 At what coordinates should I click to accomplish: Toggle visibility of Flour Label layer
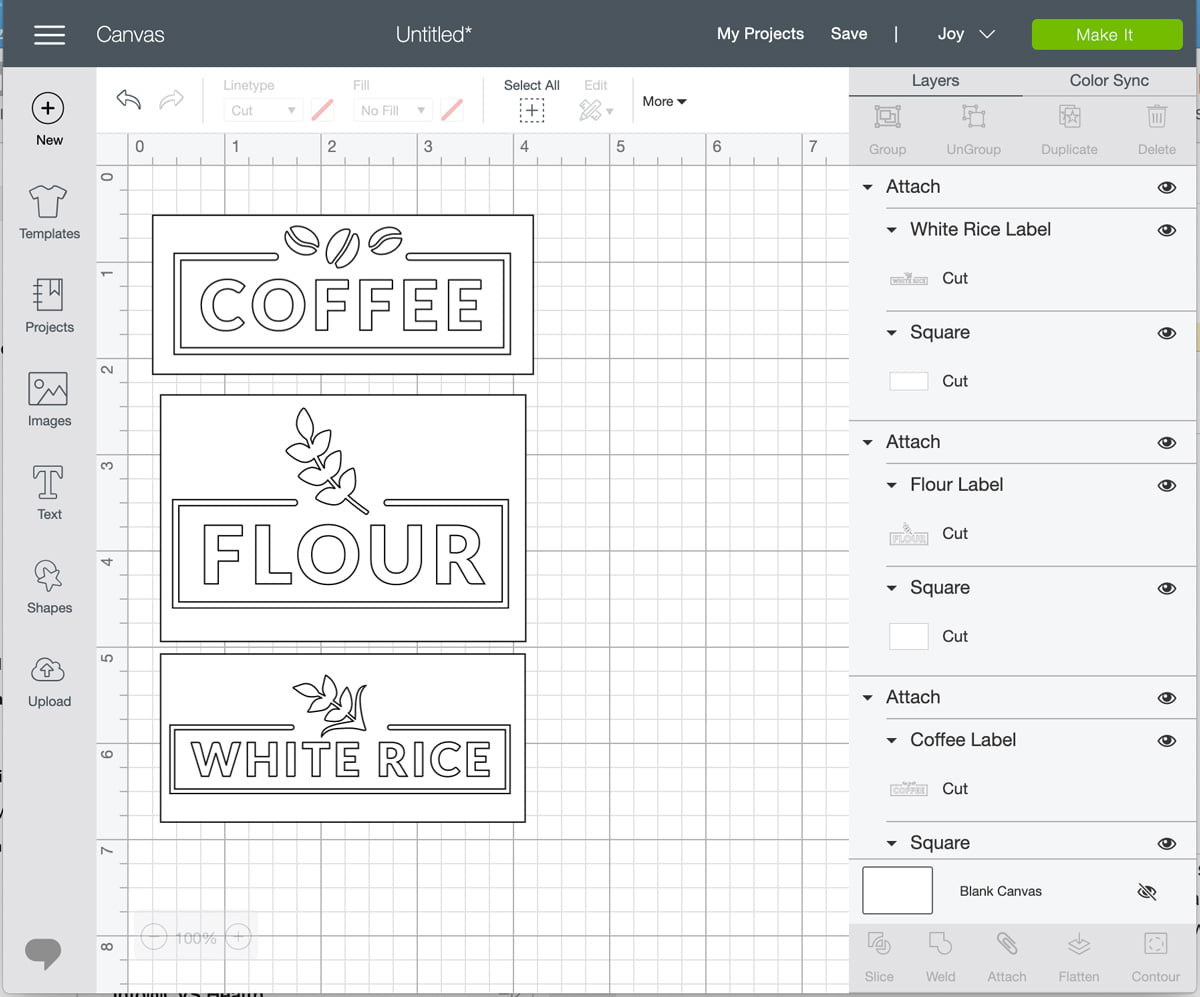(1166, 485)
